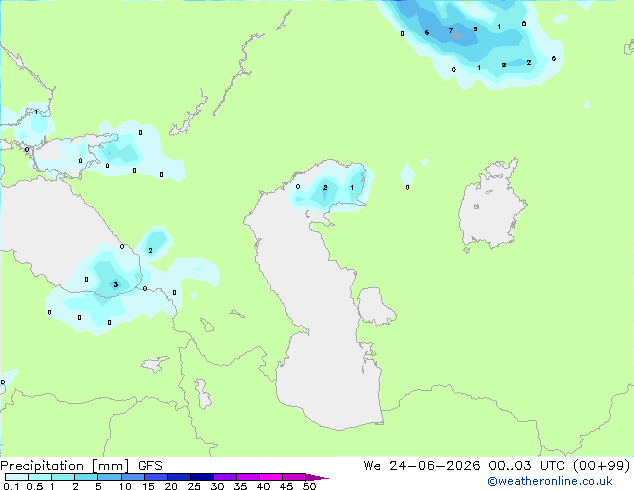Click the 'We 24-06-2026 00..03 UTC (00+99)' timestamp
Screen dimensions: 634x490
click(x=497, y=466)
